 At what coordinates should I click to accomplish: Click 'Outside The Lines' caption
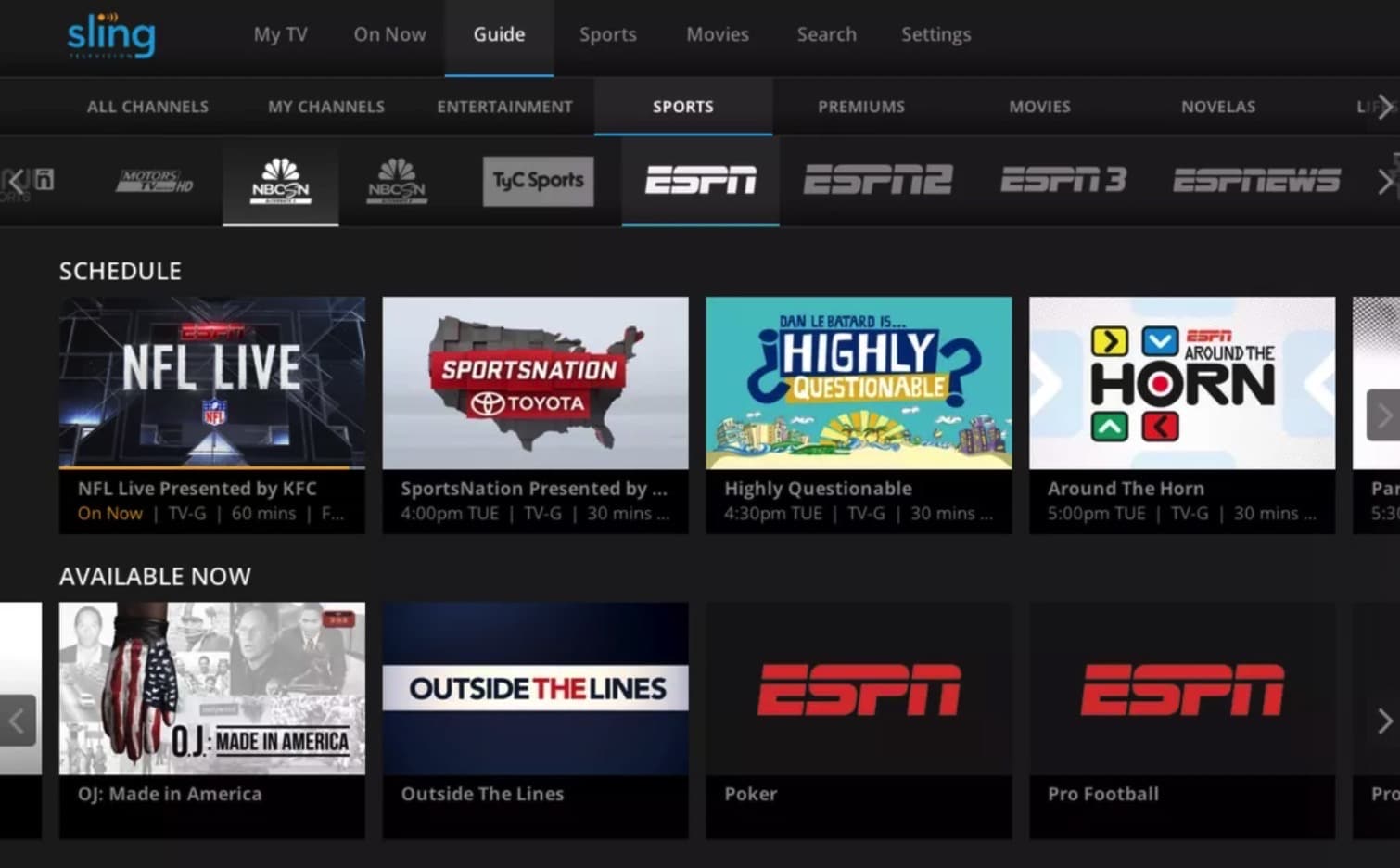pyautogui.click(x=483, y=794)
